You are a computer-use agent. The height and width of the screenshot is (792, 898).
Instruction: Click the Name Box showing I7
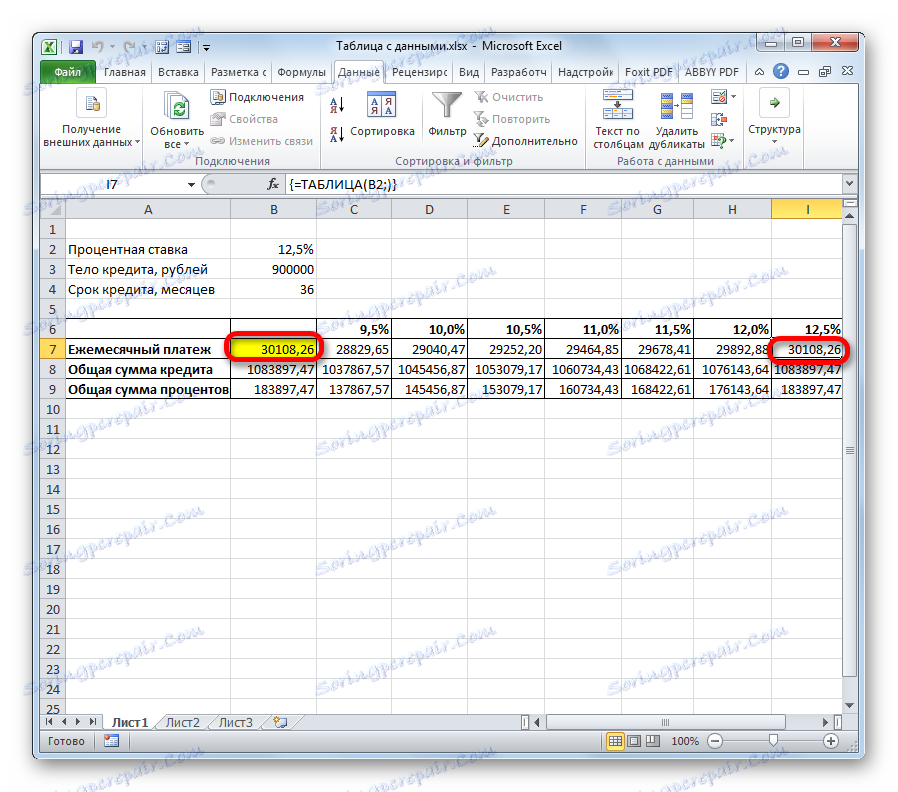[113, 184]
